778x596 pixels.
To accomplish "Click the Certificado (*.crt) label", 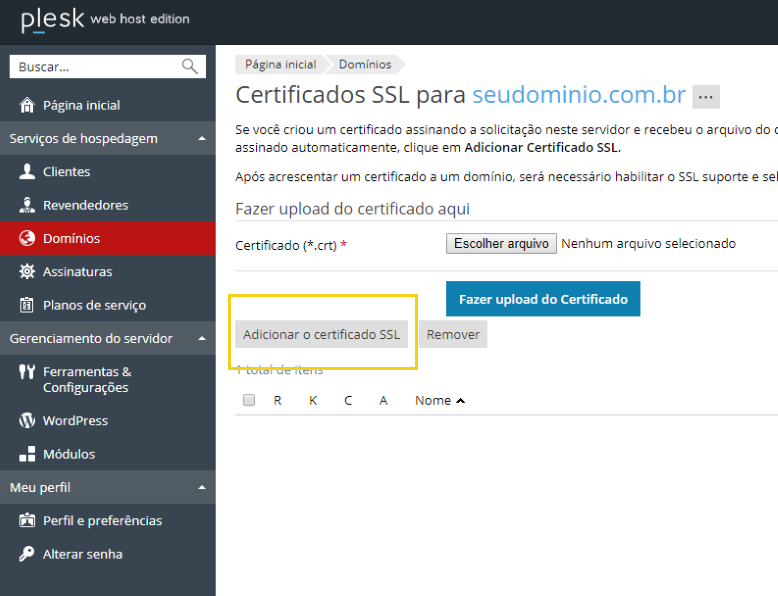I will click(x=286, y=245).
